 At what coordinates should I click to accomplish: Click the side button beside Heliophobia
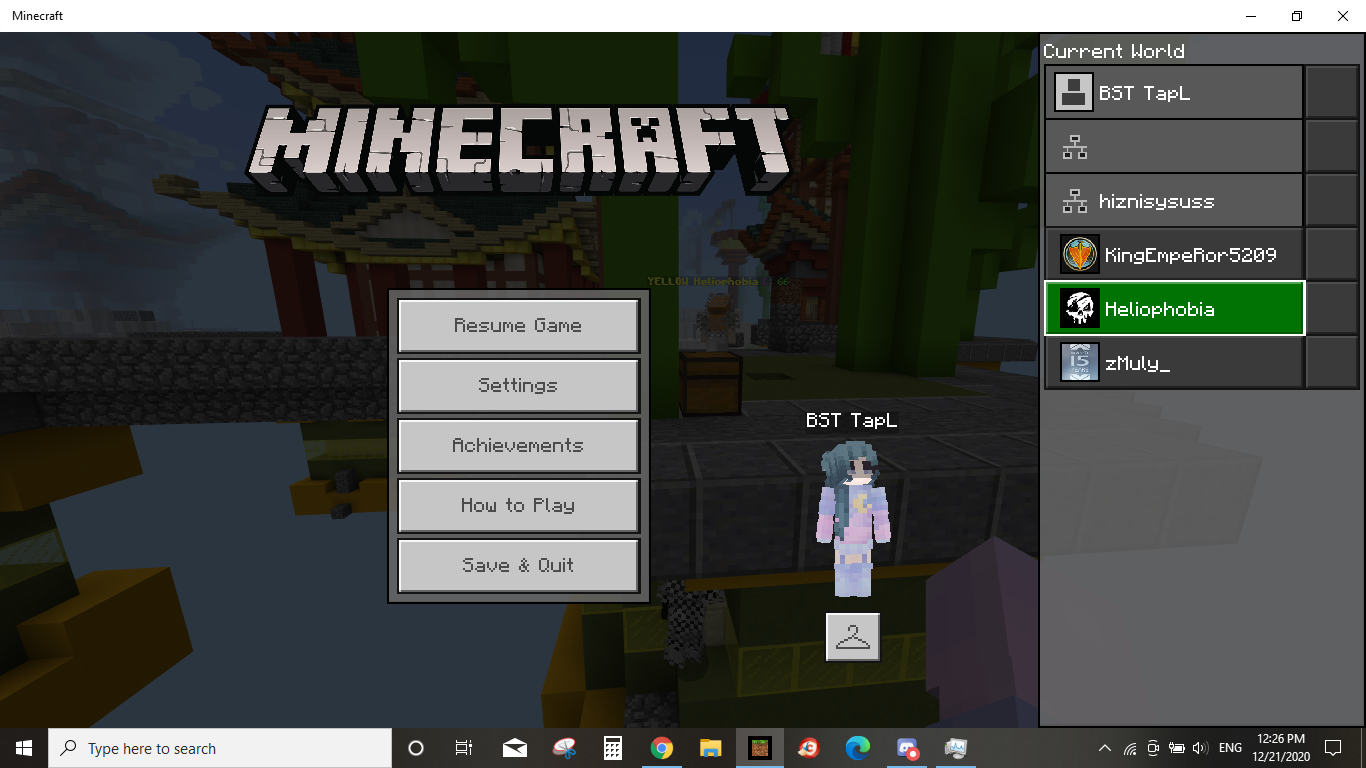pyautogui.click(x=1332, y=309)
